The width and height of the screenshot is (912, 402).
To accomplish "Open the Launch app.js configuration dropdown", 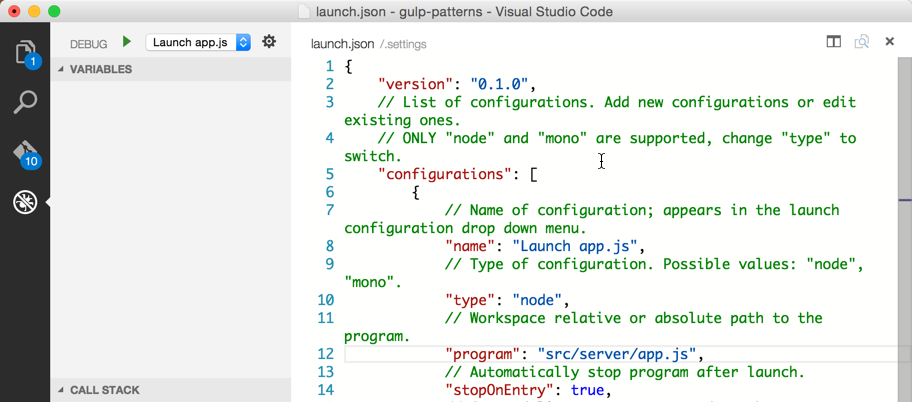I will (x=198, y=42).
